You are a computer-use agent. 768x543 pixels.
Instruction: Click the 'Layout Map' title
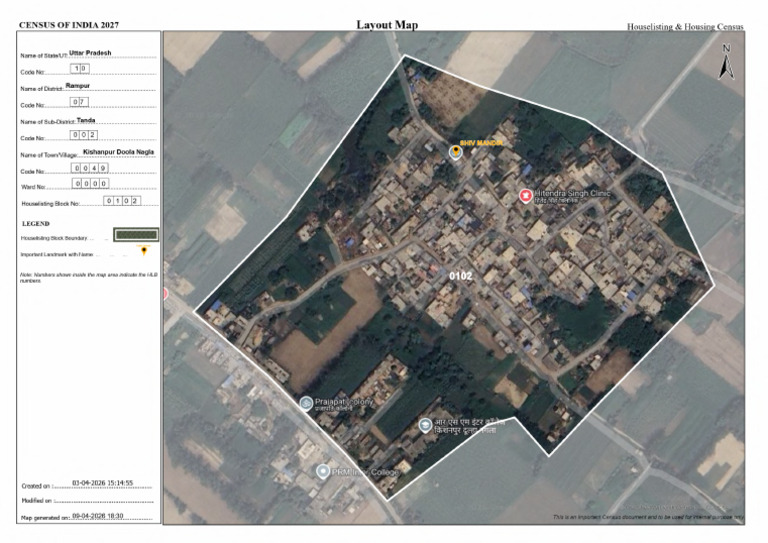(x=387, y=24)
